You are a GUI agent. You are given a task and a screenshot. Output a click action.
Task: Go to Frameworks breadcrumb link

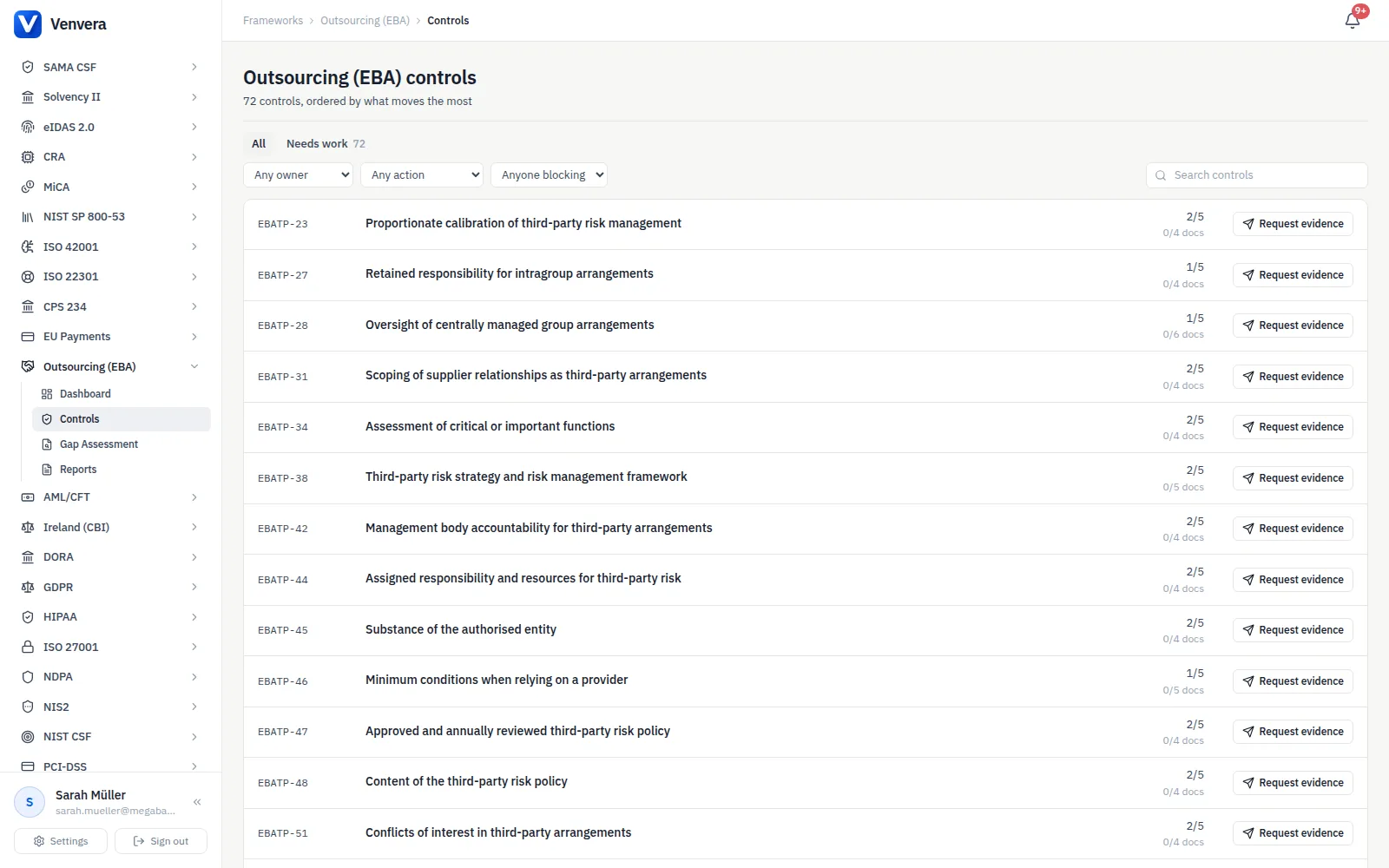tap(273, 21)
